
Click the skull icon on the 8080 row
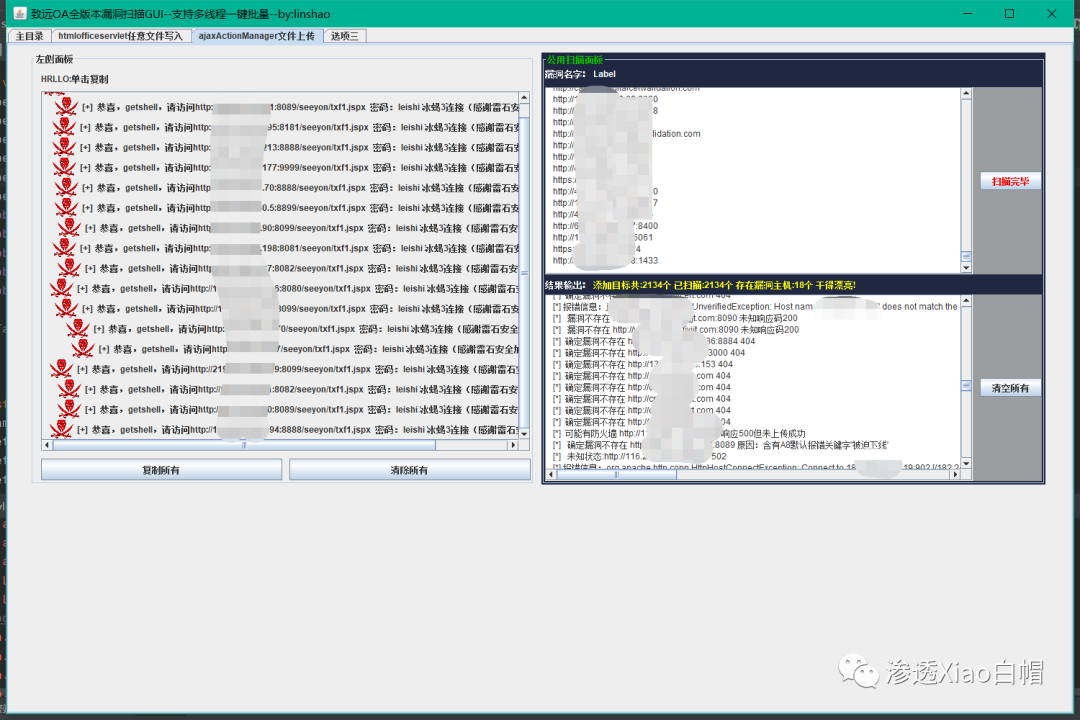pos(61,288)
